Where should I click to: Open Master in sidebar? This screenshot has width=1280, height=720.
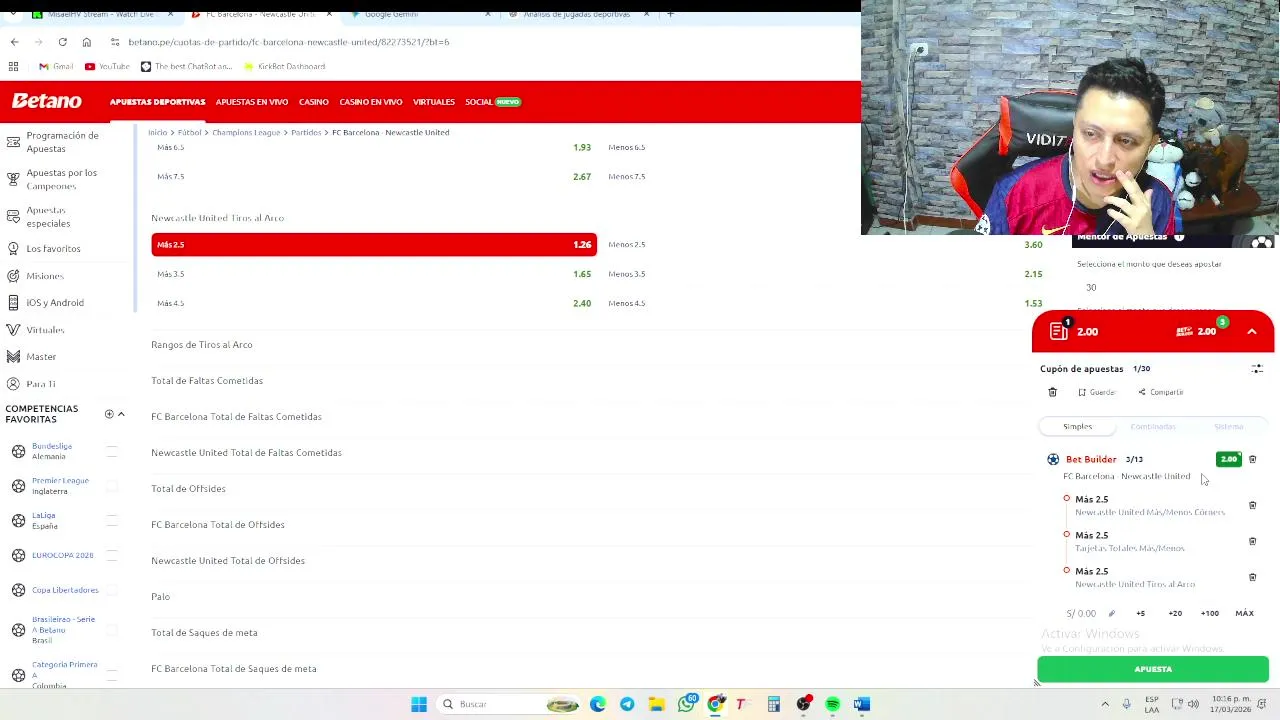pos(41,356)
